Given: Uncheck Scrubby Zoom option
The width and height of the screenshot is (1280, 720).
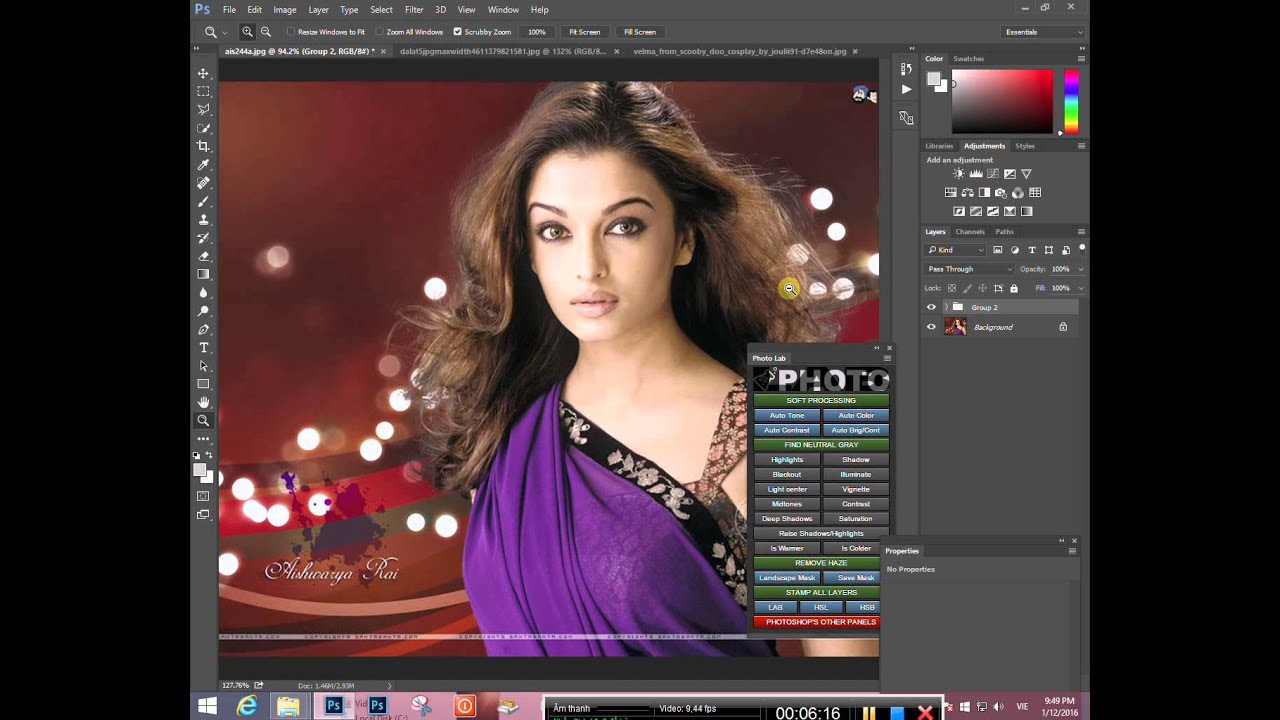Looking at the screenshot, I should (458, 32).
